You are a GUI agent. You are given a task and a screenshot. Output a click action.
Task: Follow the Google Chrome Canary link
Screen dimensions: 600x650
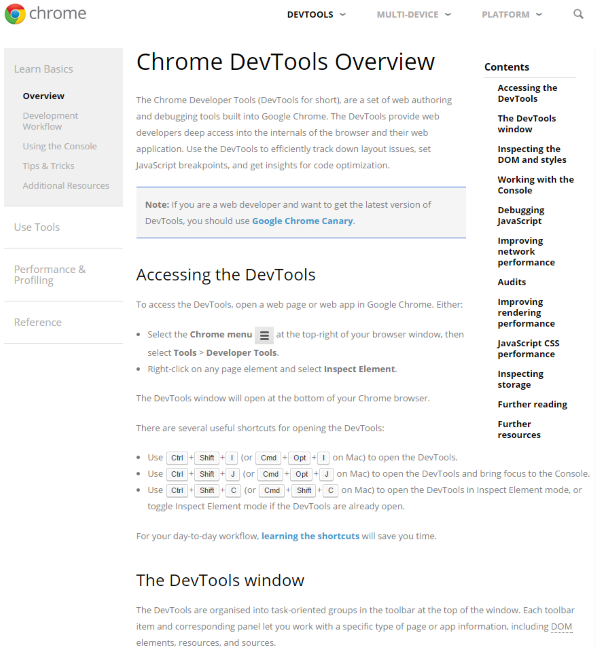(303, 221)
